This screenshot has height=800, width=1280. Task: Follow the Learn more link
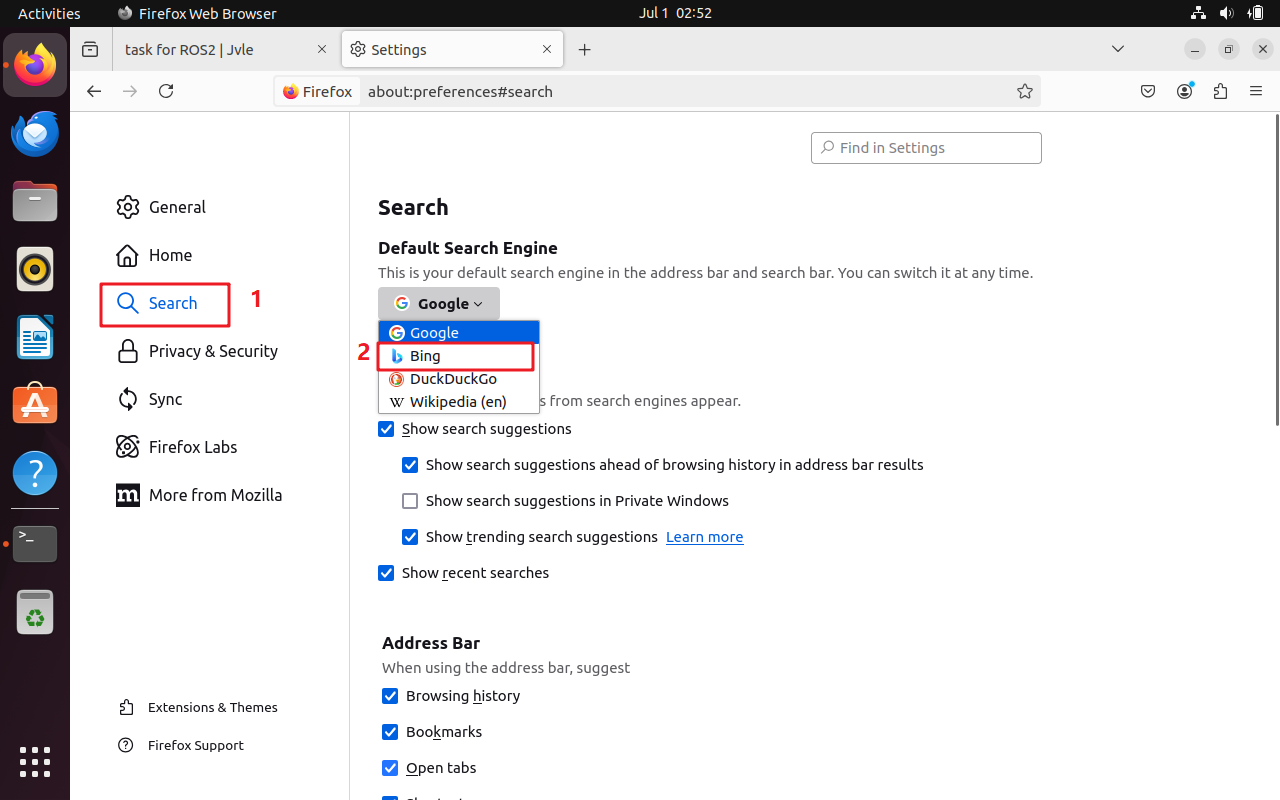704,537
